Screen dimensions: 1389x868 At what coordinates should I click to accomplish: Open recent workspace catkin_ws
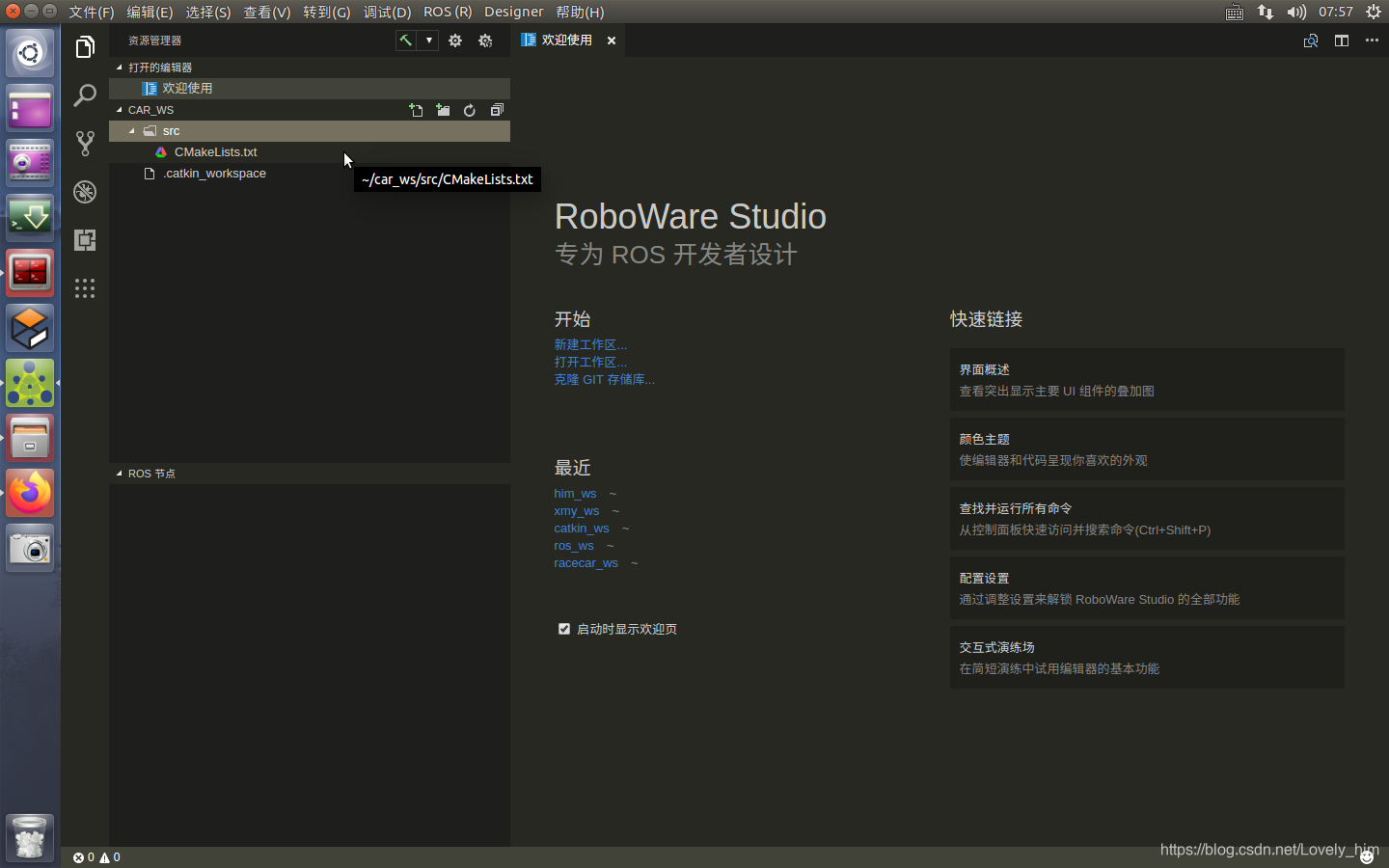click(x=582, y=529)
